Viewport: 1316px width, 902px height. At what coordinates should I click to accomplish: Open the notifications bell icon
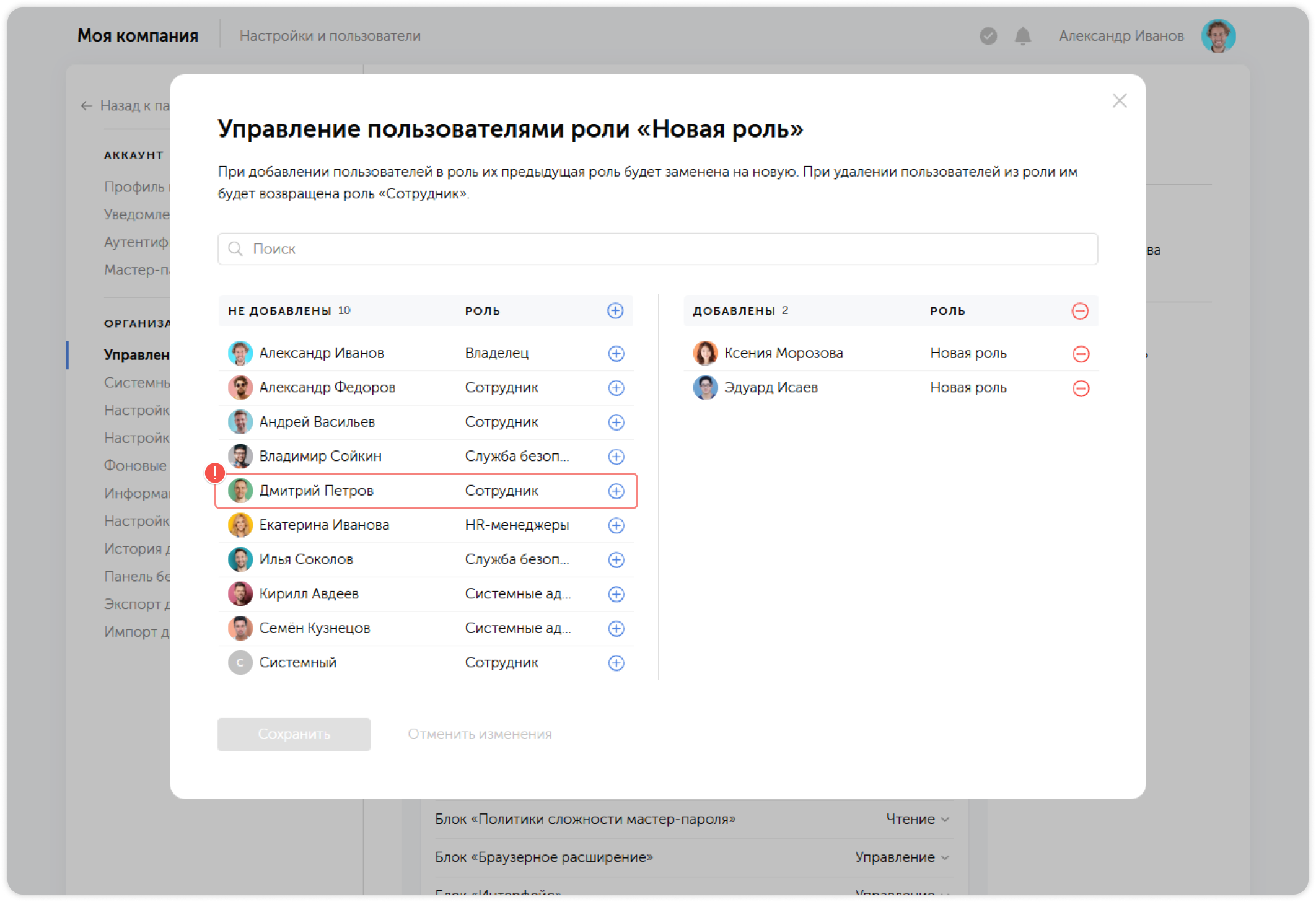coord(1022,36)
